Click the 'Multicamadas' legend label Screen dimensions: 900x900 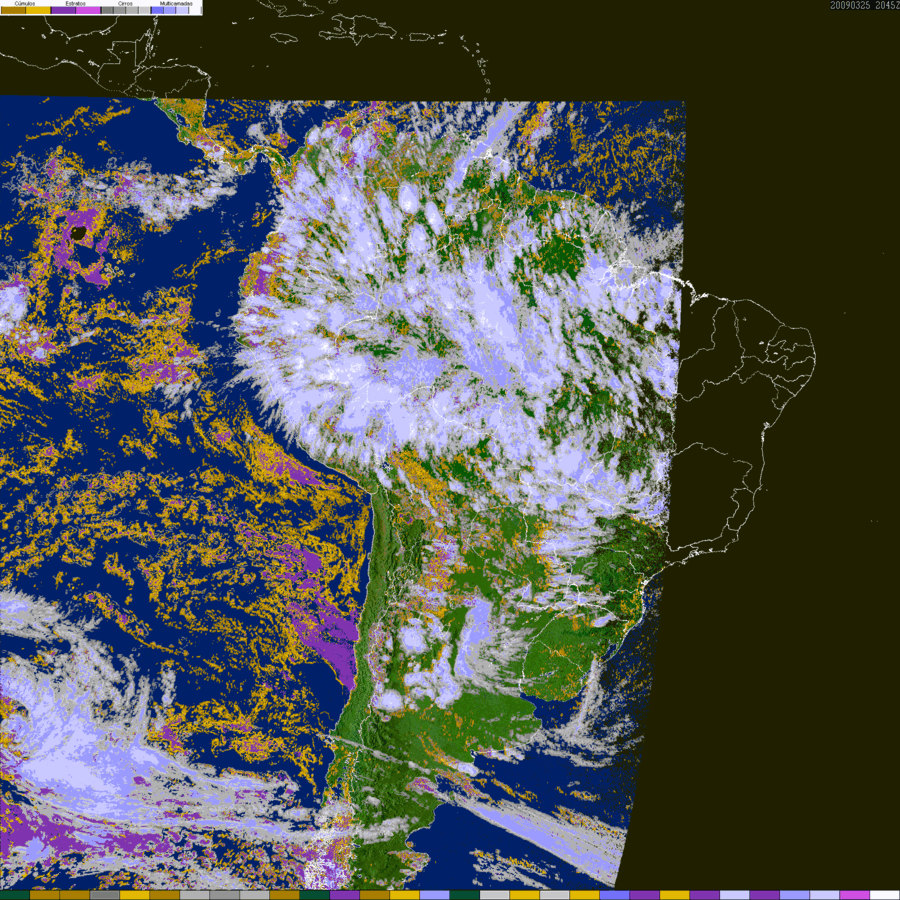coord(176,3)
